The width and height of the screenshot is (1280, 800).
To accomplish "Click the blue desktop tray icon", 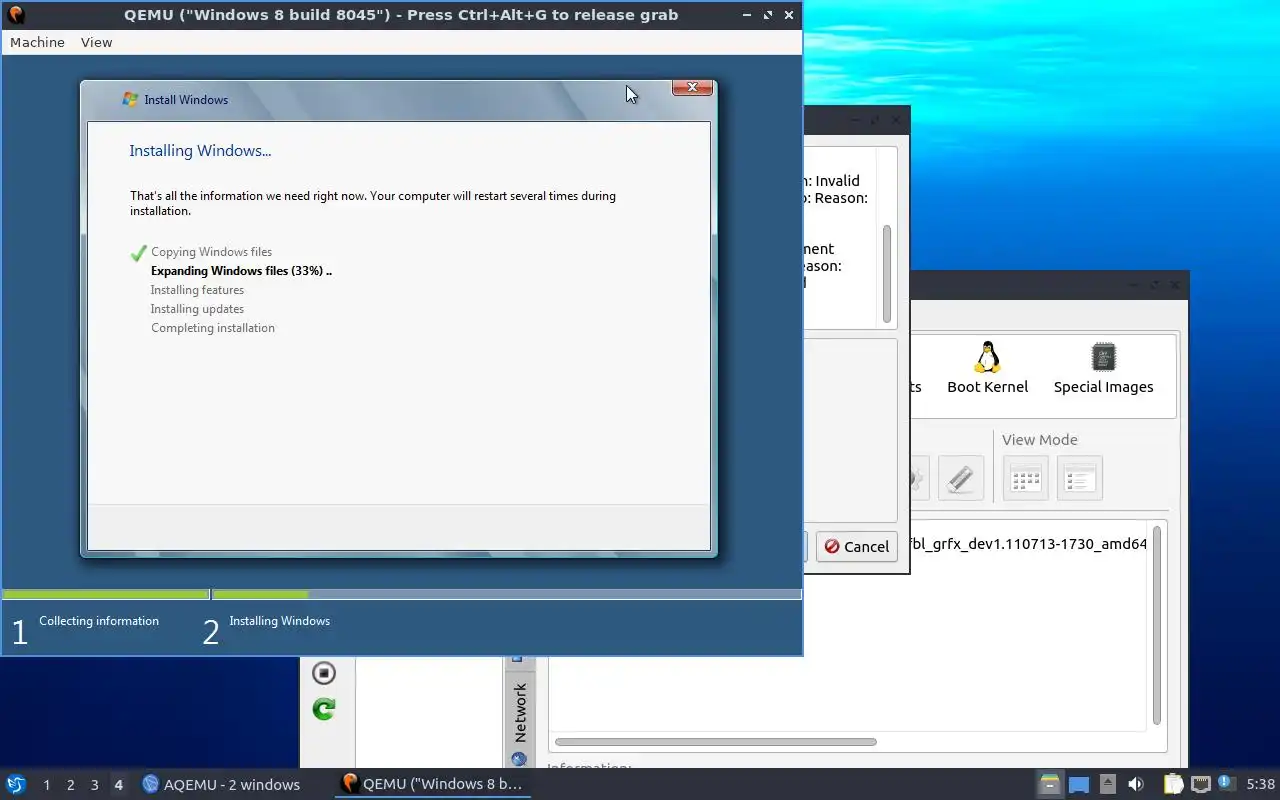I will tap(1078, 785).
